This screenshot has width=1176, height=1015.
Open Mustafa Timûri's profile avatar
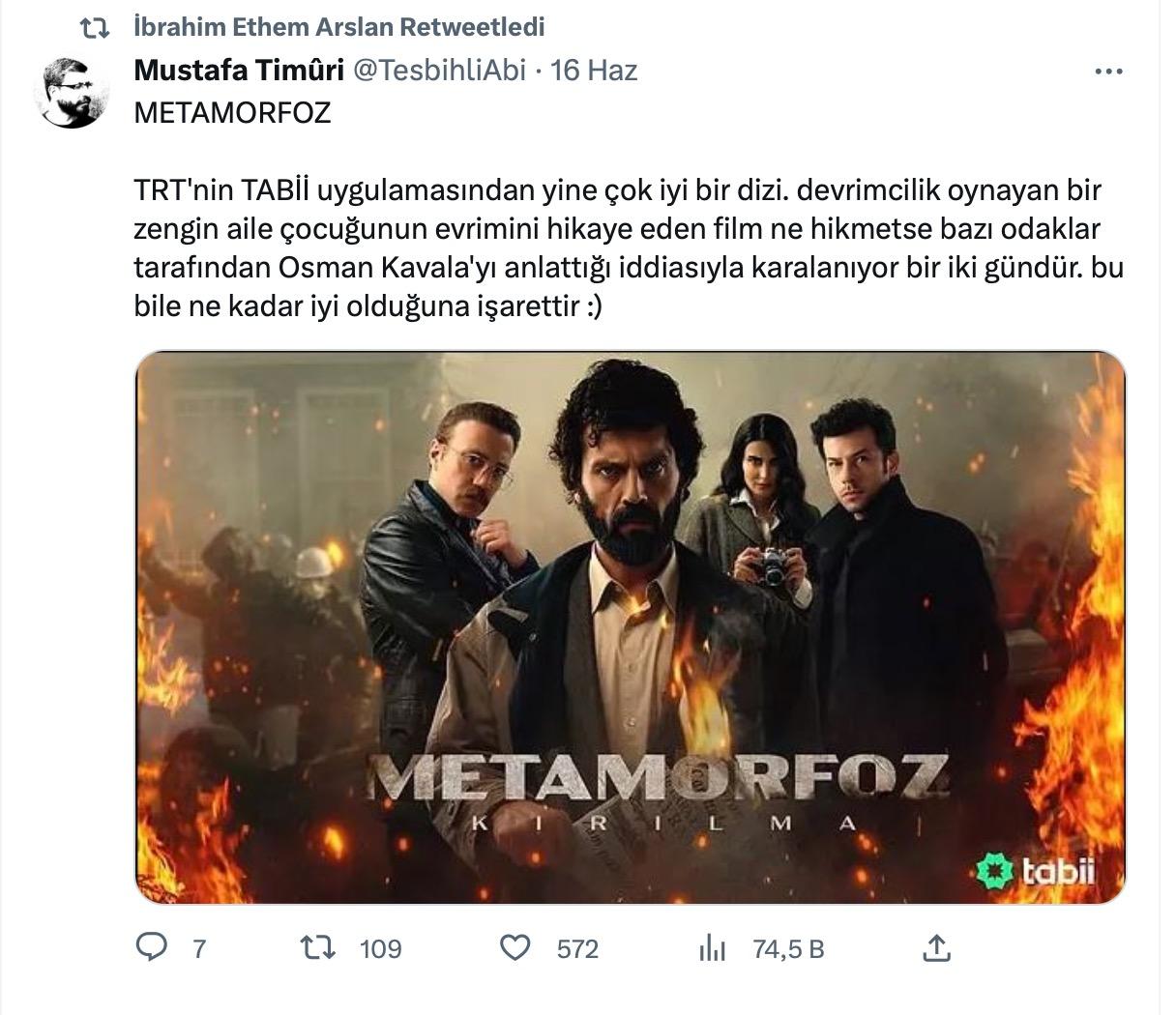(x=73, y=93)
